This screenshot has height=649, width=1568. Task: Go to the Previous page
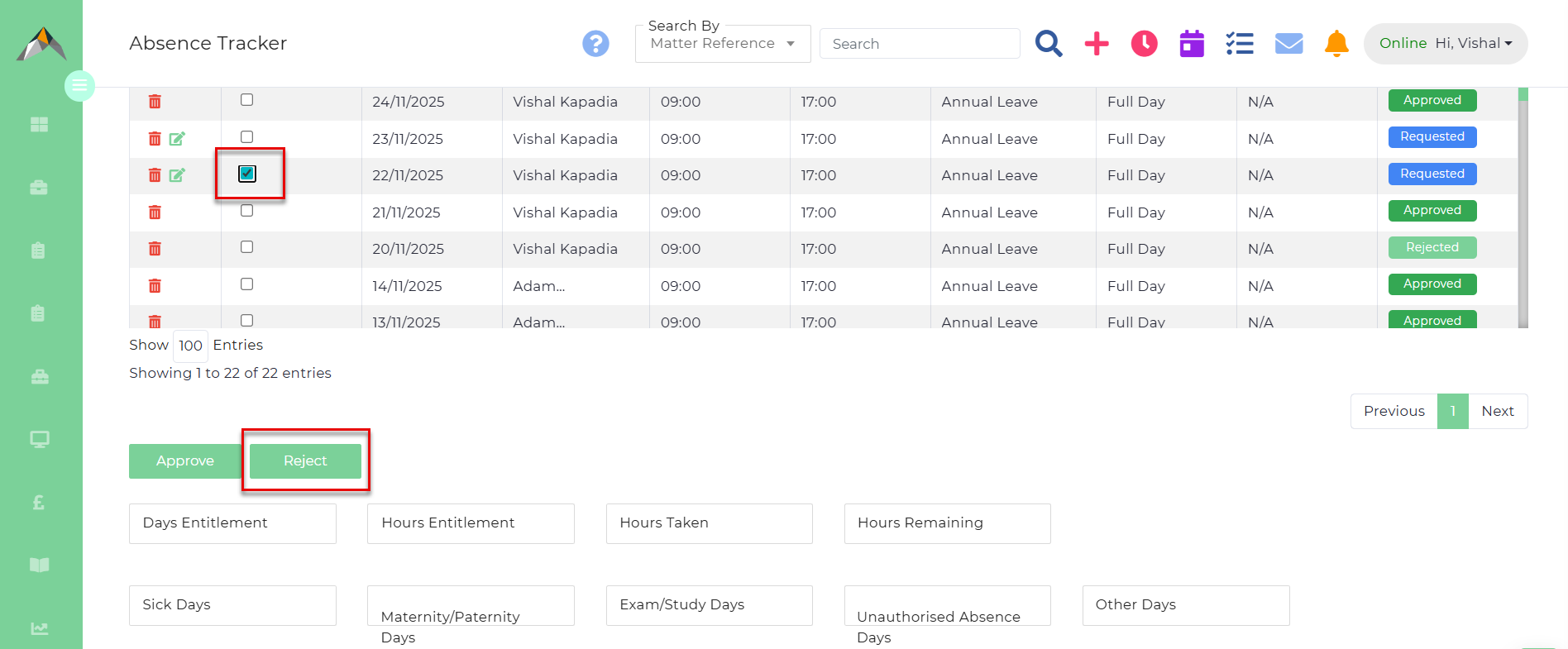point(1394,412)
